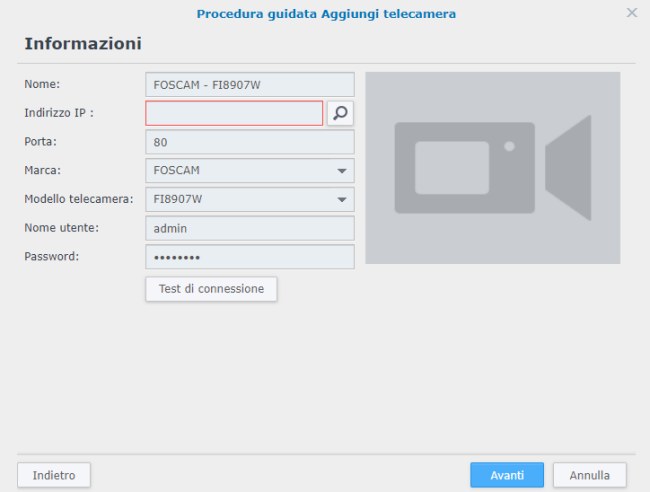The height and width of the screenshot is (492, 650).
Task: Click the Procedura guidata Aggiungi telecamera title
Action: click(326, 14)
